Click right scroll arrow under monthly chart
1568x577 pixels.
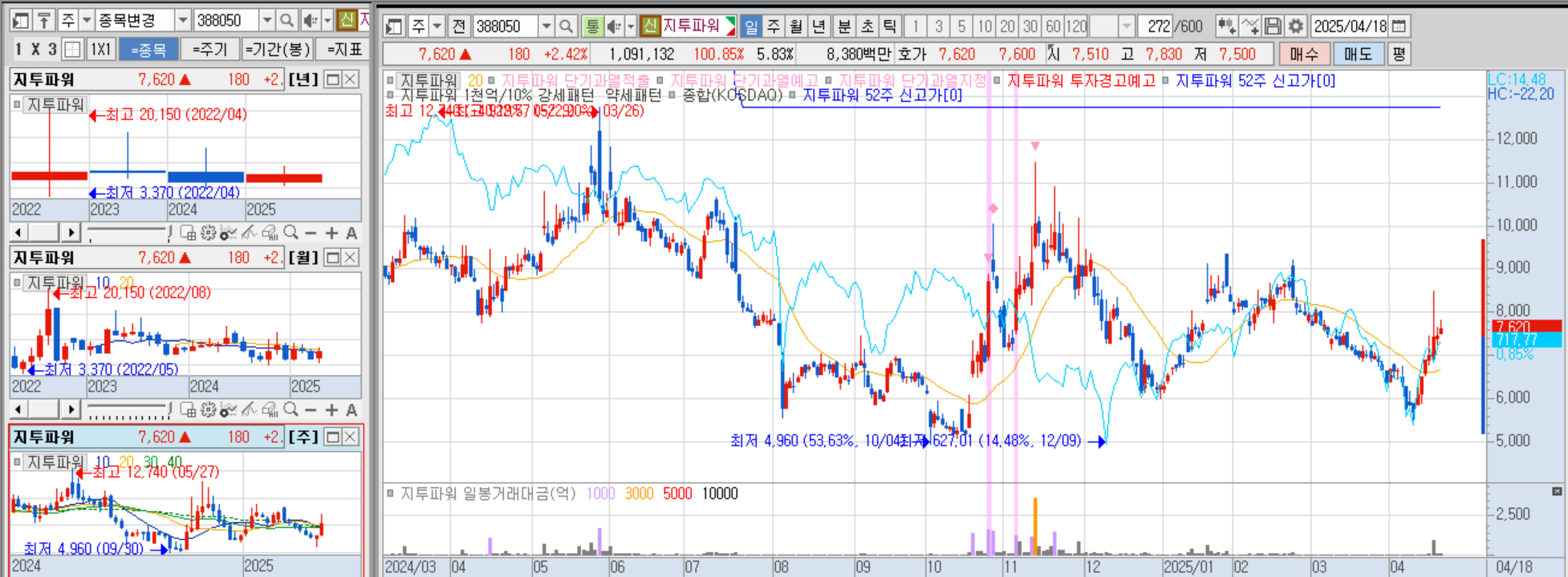point(71,410)
